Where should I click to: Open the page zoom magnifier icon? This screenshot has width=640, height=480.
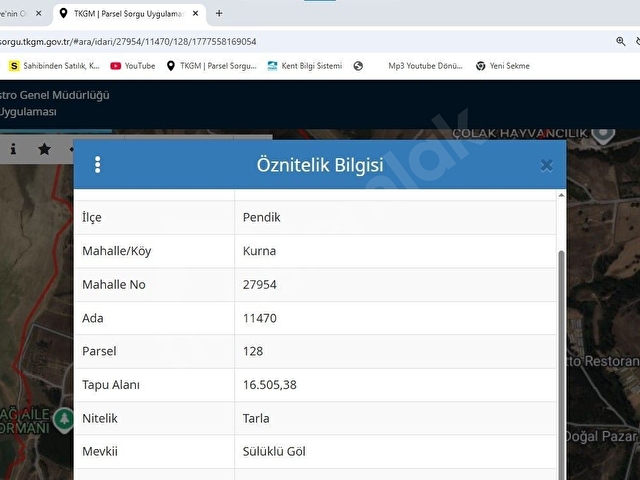click(x=621, y=41)
